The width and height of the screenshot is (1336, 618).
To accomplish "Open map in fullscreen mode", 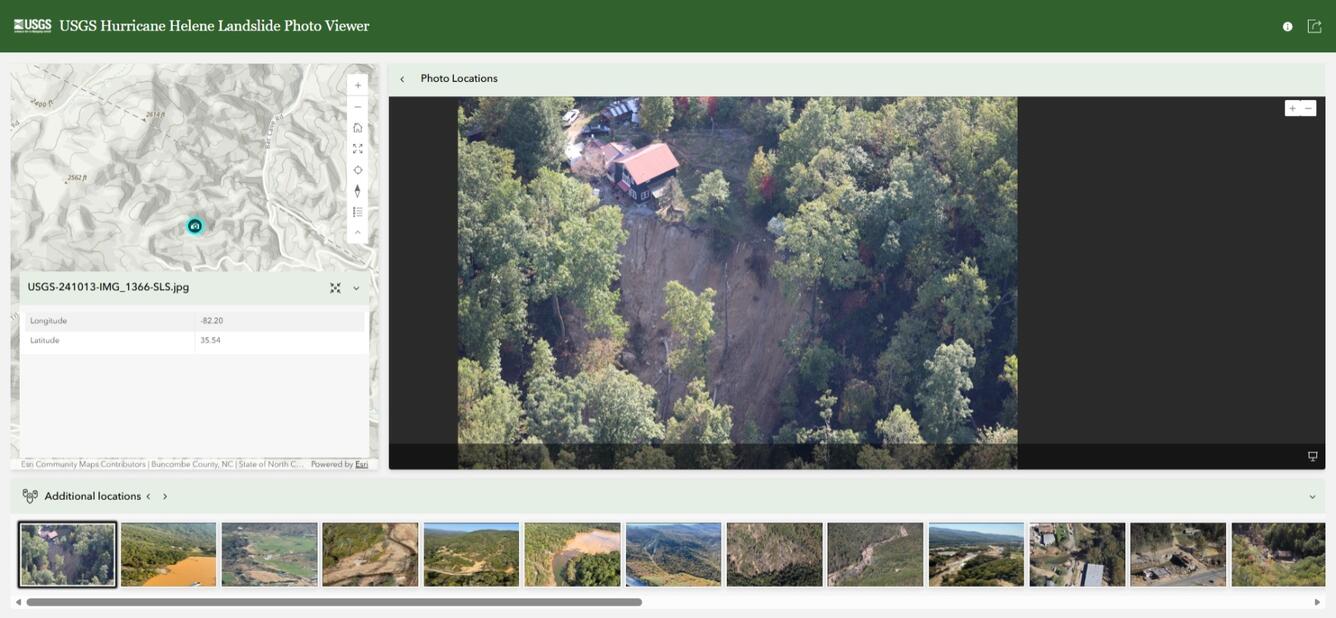I will pyautogui.click(x=357, y=149).
